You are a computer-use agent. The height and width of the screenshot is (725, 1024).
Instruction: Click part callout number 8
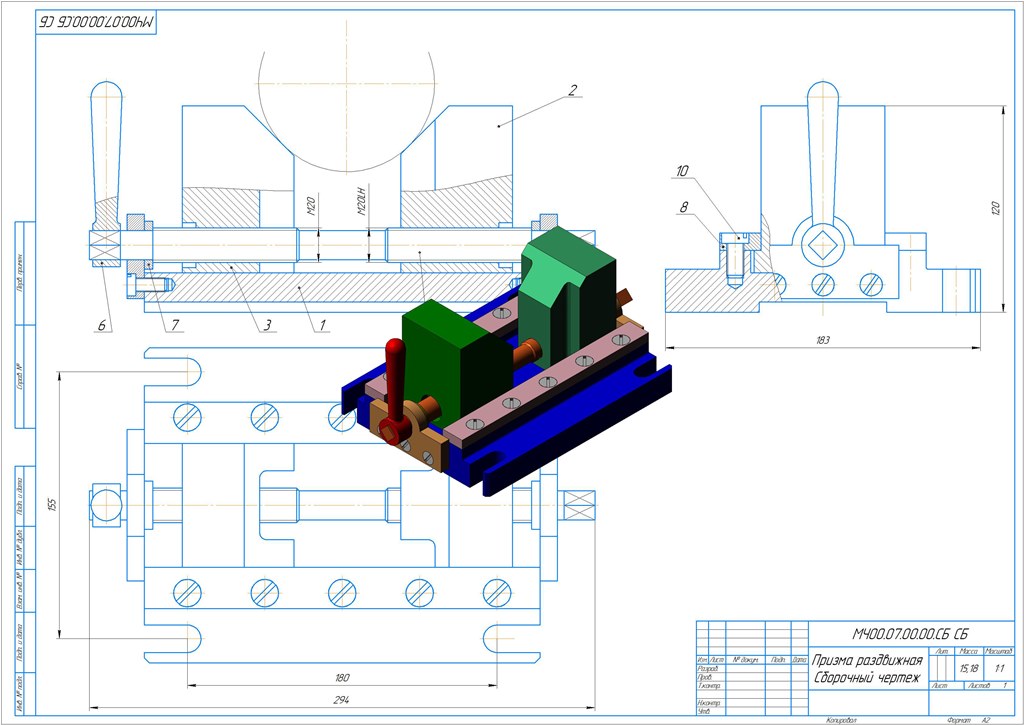pos(684,207)
